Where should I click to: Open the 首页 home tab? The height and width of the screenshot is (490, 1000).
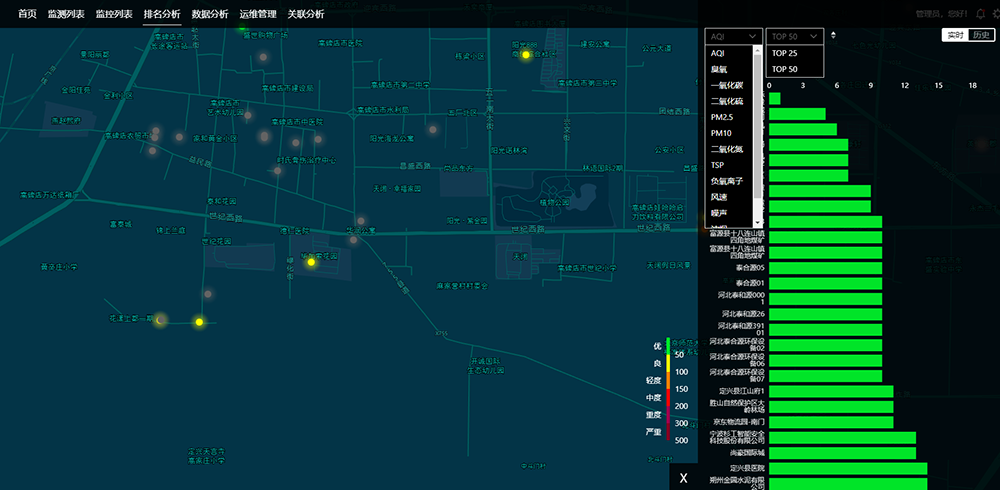coord(27,14)
